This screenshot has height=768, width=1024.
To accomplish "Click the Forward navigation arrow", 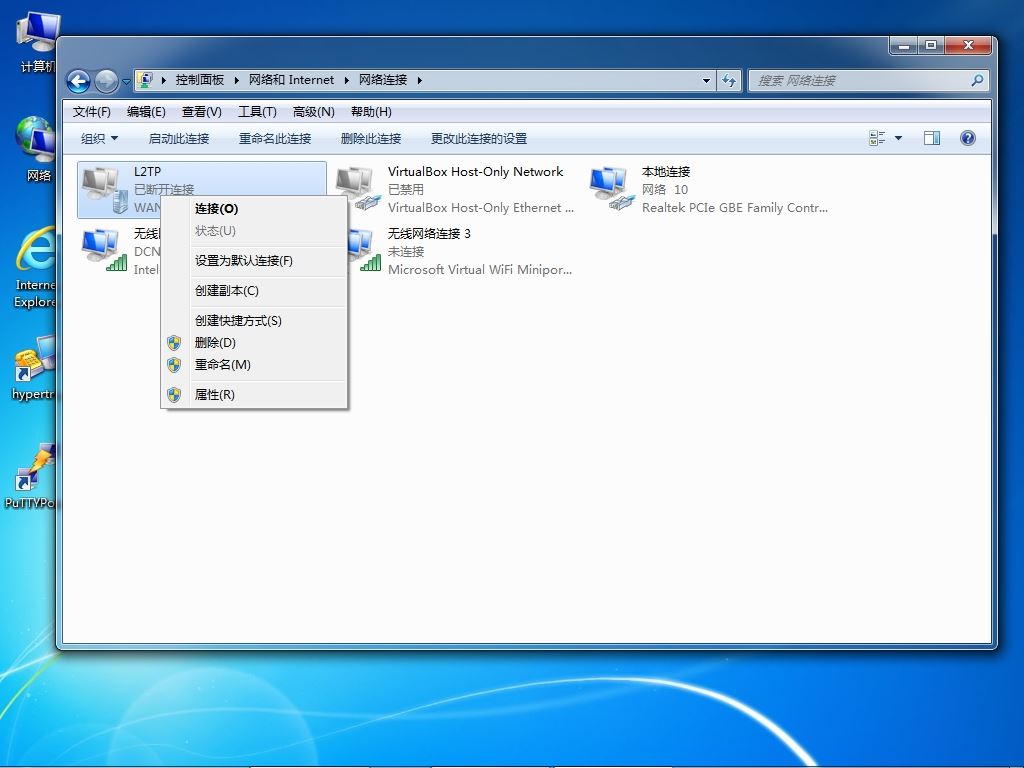I will (106, 82).
